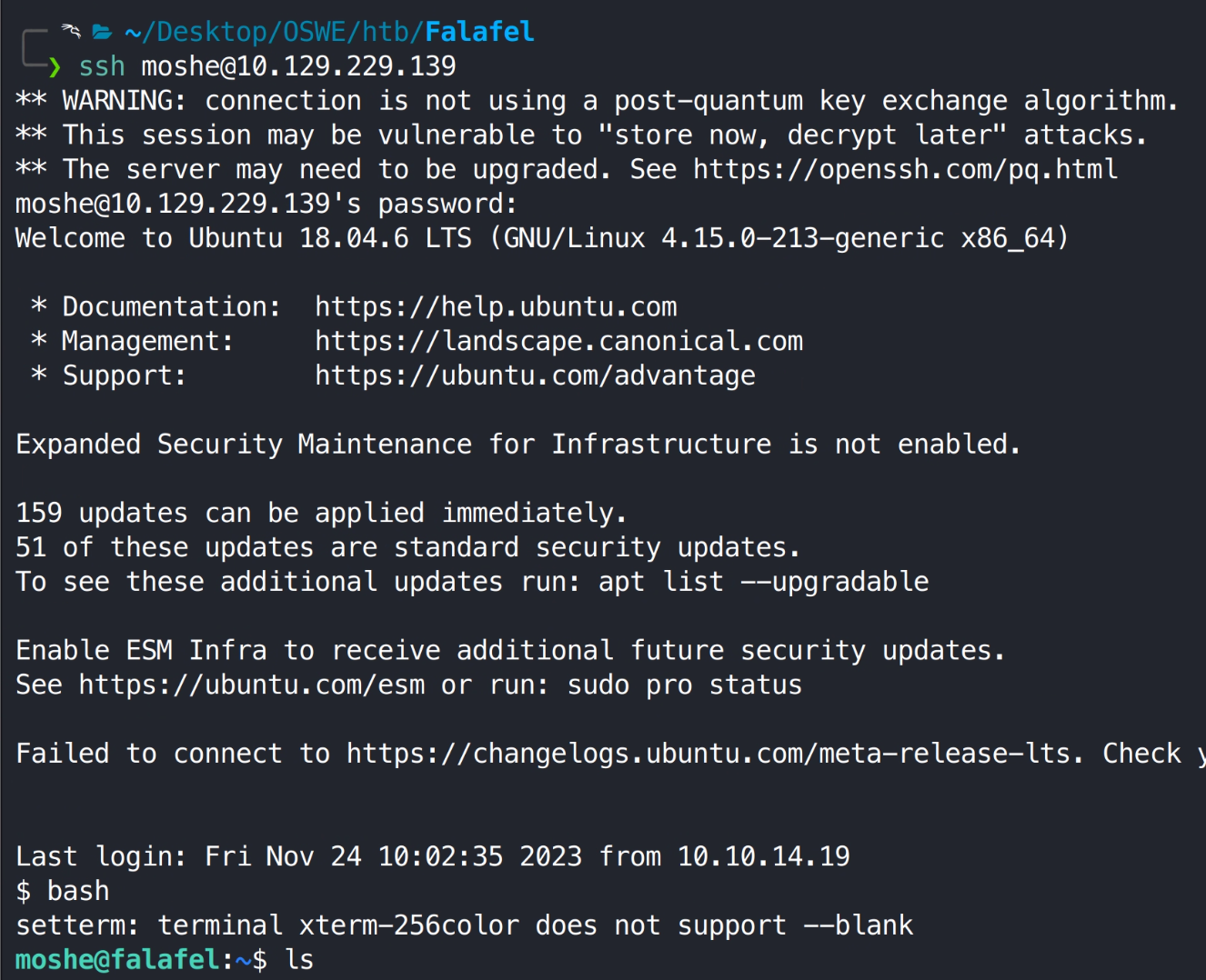Click the green moshe@falafel prompt
The height and width of the screenshot is (980, 1206).
click(116, 960)
